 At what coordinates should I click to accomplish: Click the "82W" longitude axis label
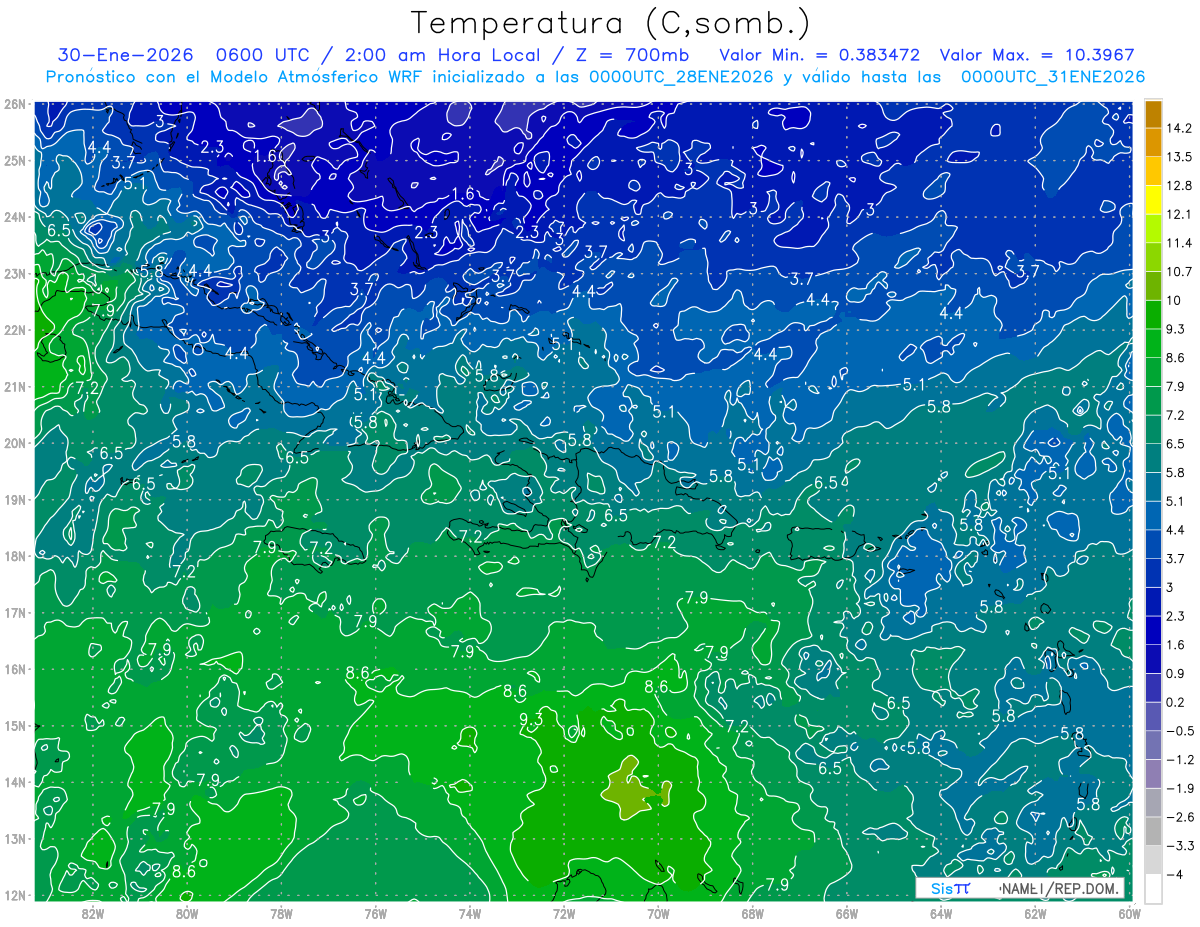tap(93, 913)
